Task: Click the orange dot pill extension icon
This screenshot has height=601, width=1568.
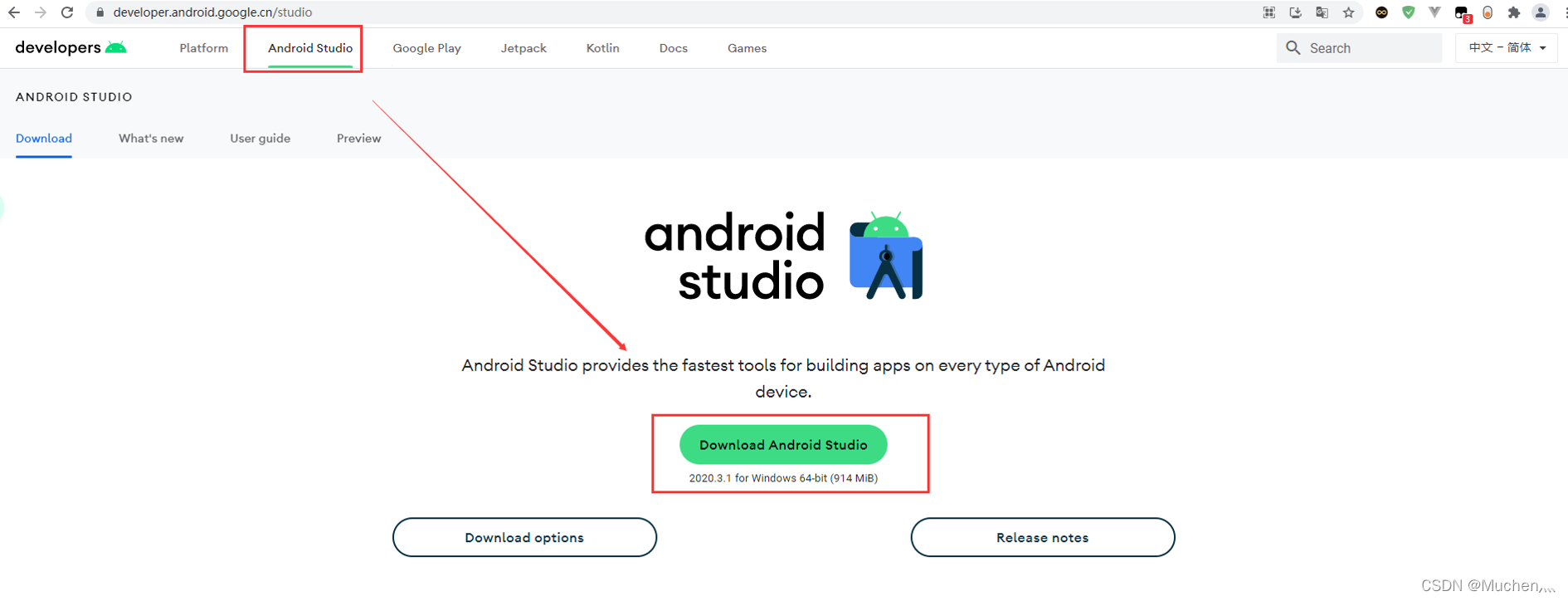Action: tap(1488, 12)
